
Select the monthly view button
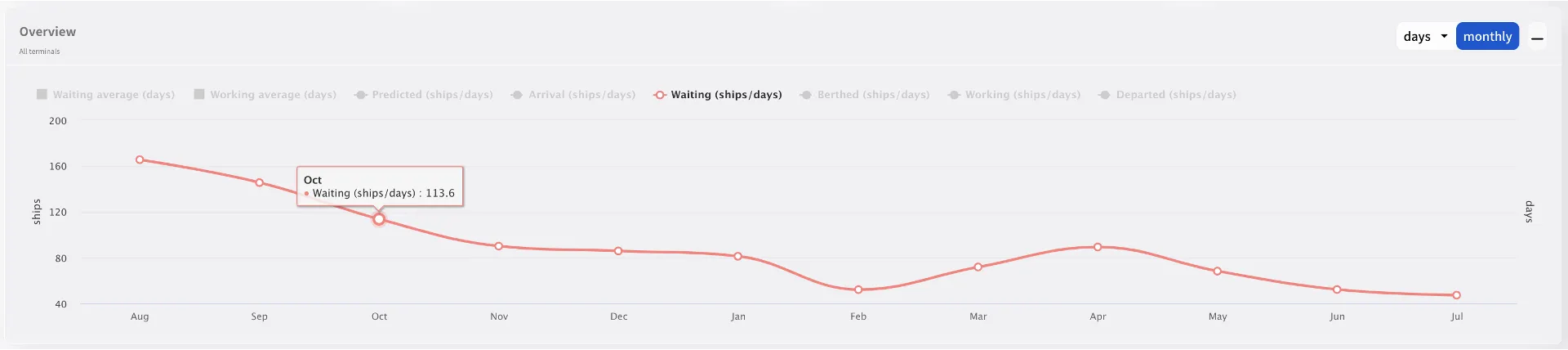pyautogui.click(x=1487, y=37)
